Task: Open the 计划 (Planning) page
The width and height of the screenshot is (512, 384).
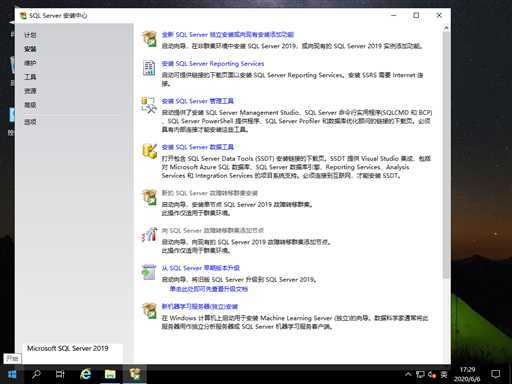Action: 30,35
